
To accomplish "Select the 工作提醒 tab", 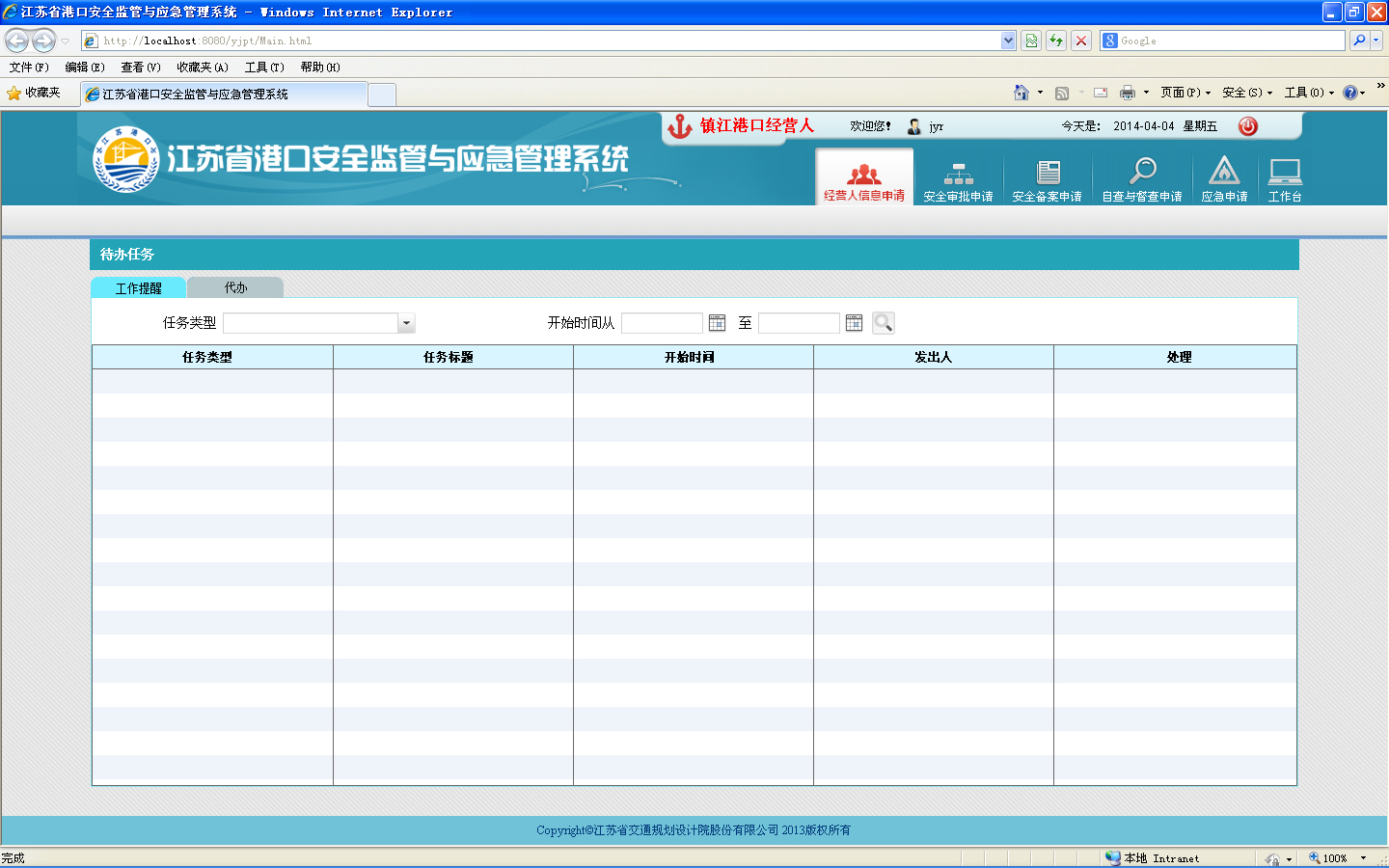I will pos(139,288).
